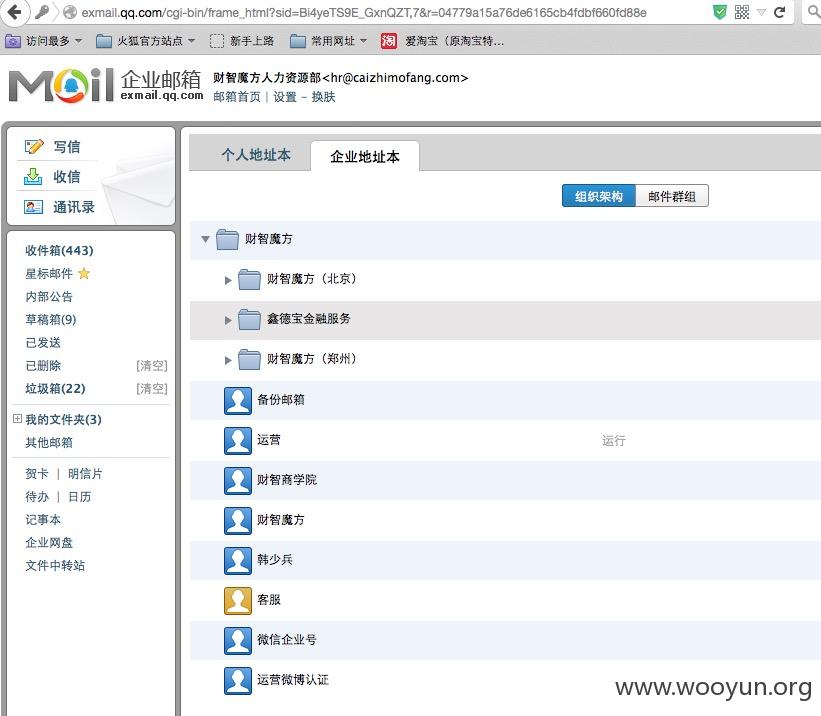Click the key icon in address bar

(42, 12)
